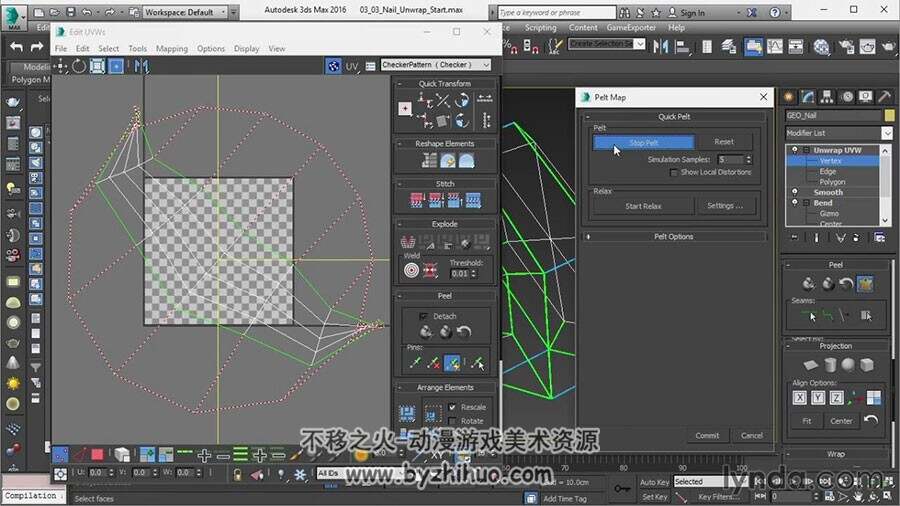
Task: Collapse the Stitch rollout
Action: (x=400, y=184)
